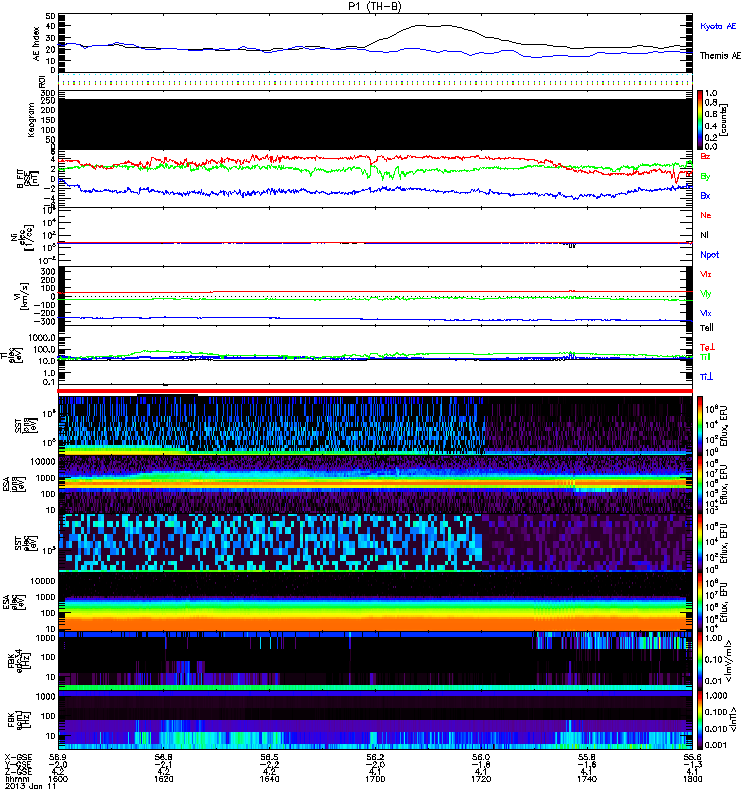Click the red Te⊥ legend label
Screen dimensions: 750x800
[x=707, y=347]
